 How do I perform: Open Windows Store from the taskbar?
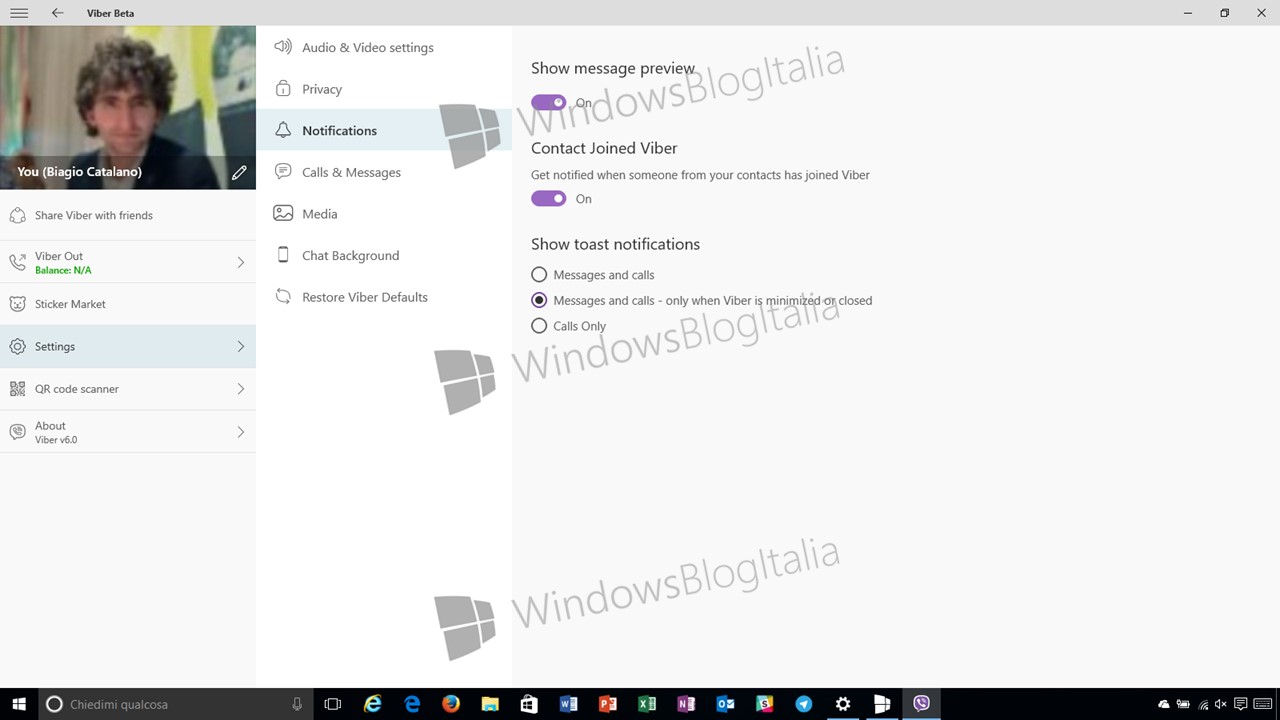(529, 704)
